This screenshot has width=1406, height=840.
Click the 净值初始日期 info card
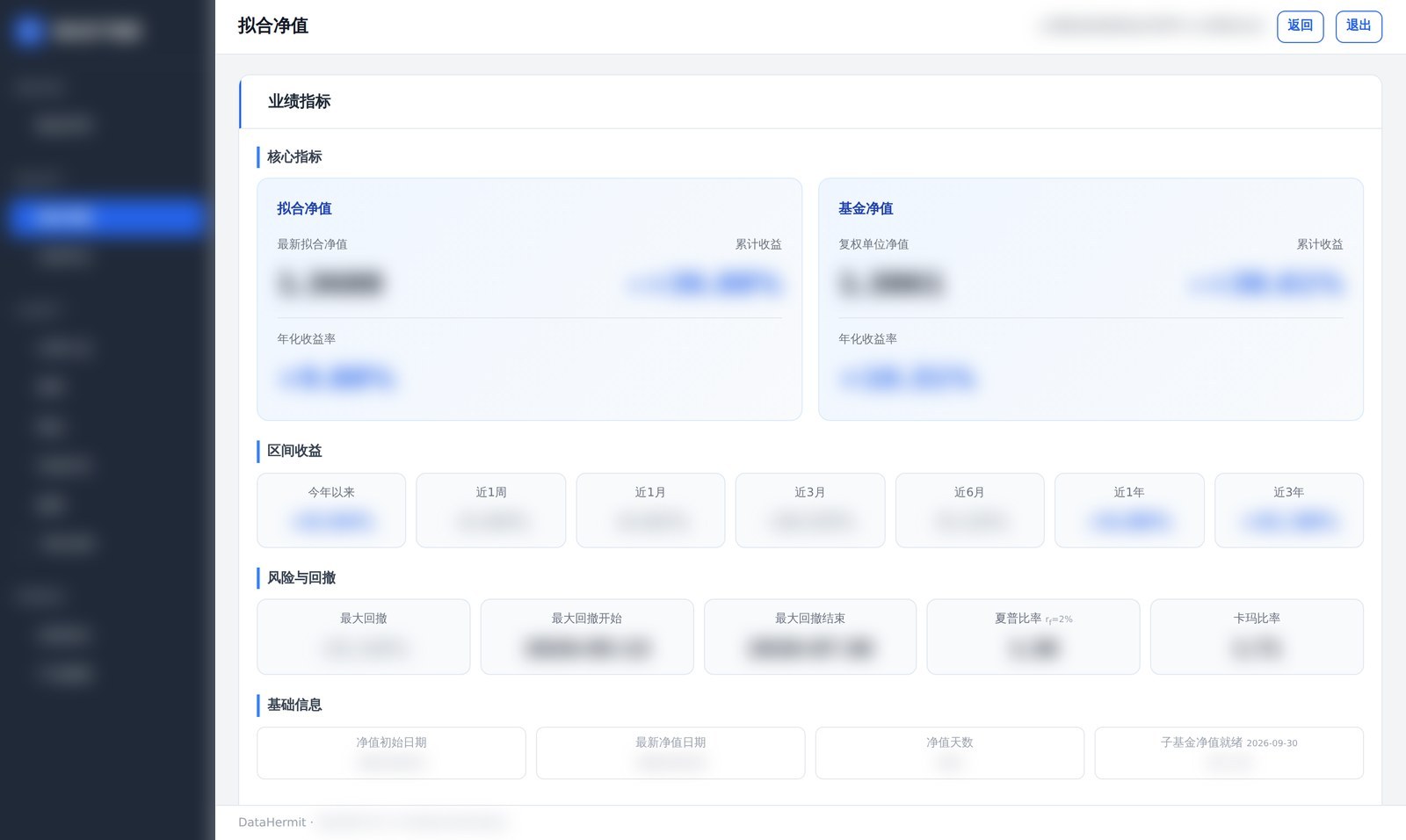(391, 753)
